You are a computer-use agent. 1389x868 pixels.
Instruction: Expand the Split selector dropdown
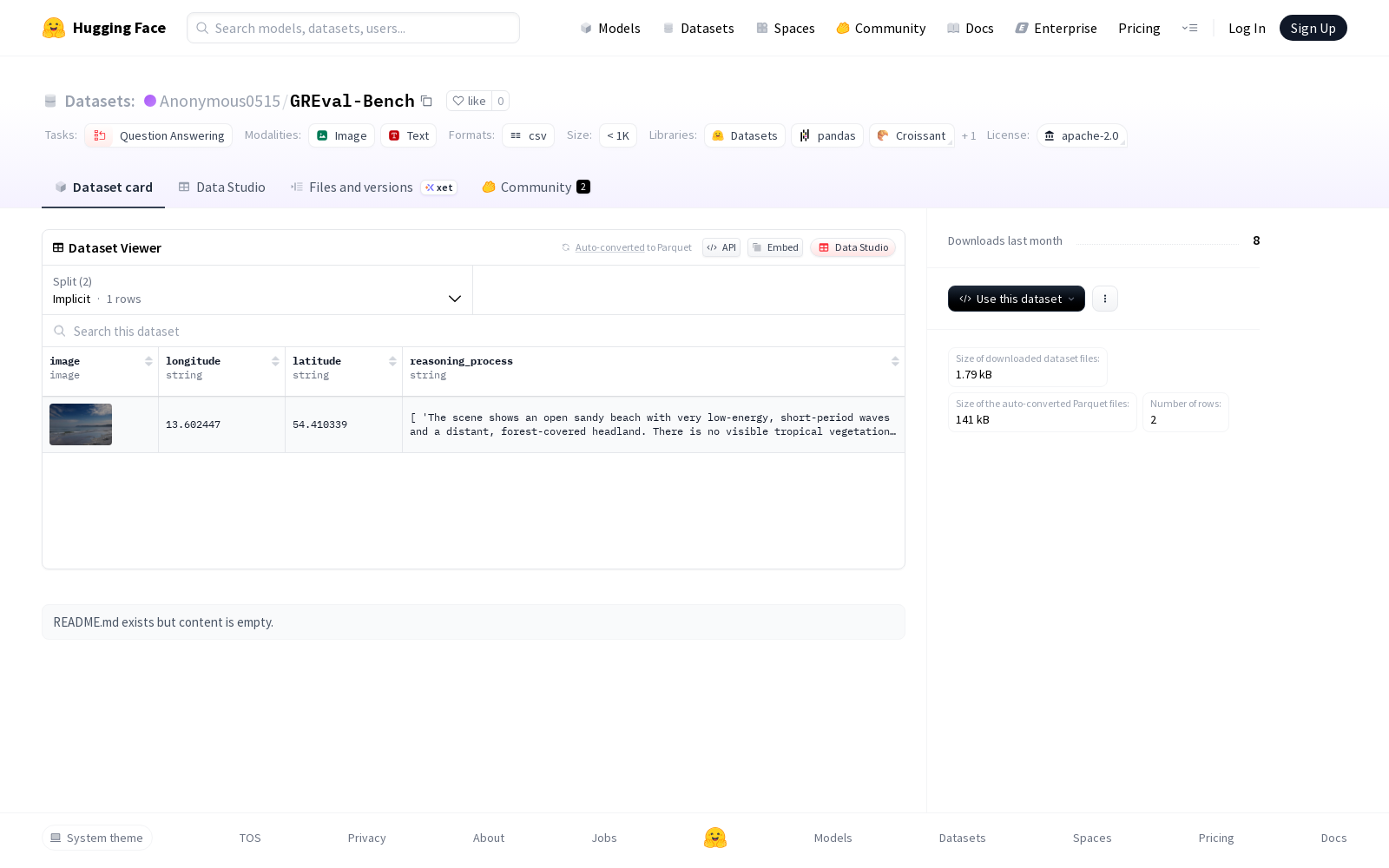[x=258, y=290]
